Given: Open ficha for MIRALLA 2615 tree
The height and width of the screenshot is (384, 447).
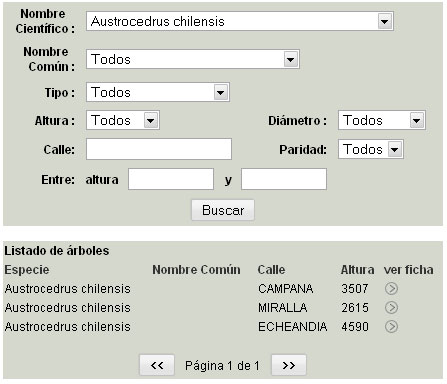Looking at the screenshot, I should click(391, 308).
